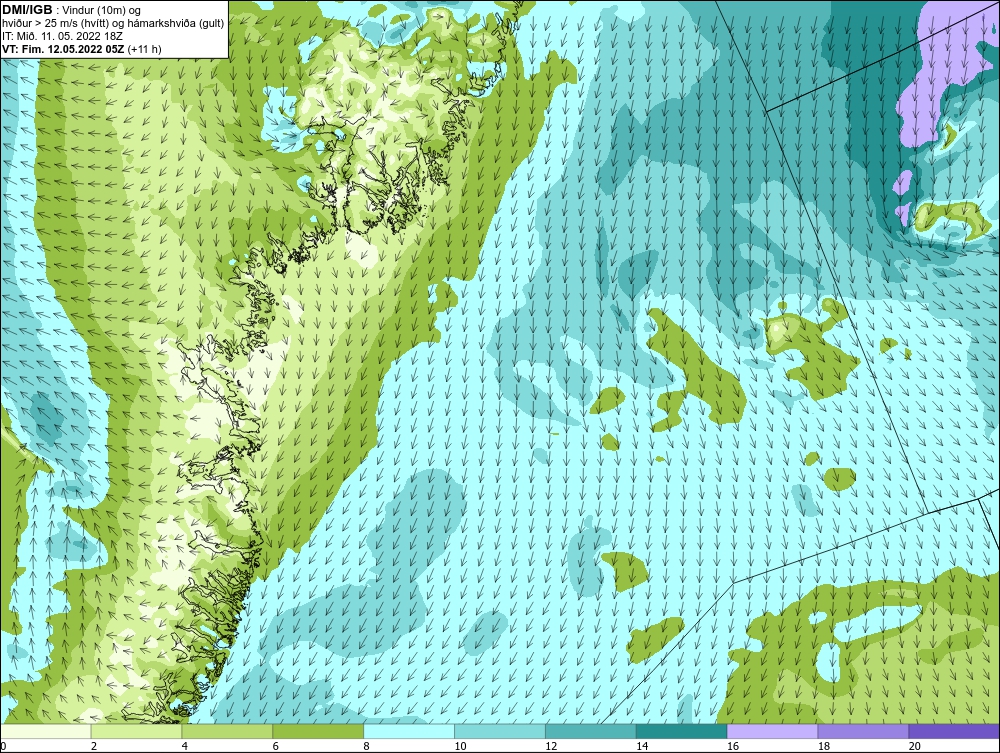Click the legend scale label '12'

[x=551, y=746]
